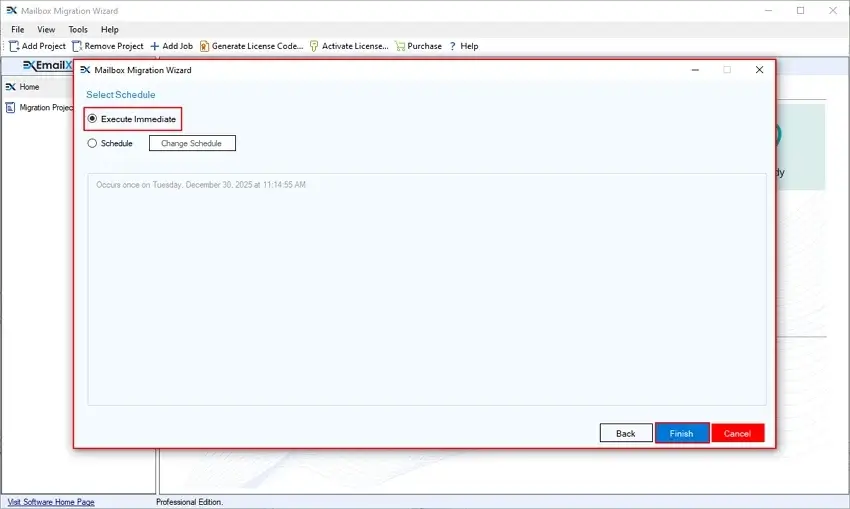Select the Schedule radio option

pyautogui.click(x=92, y=143)
